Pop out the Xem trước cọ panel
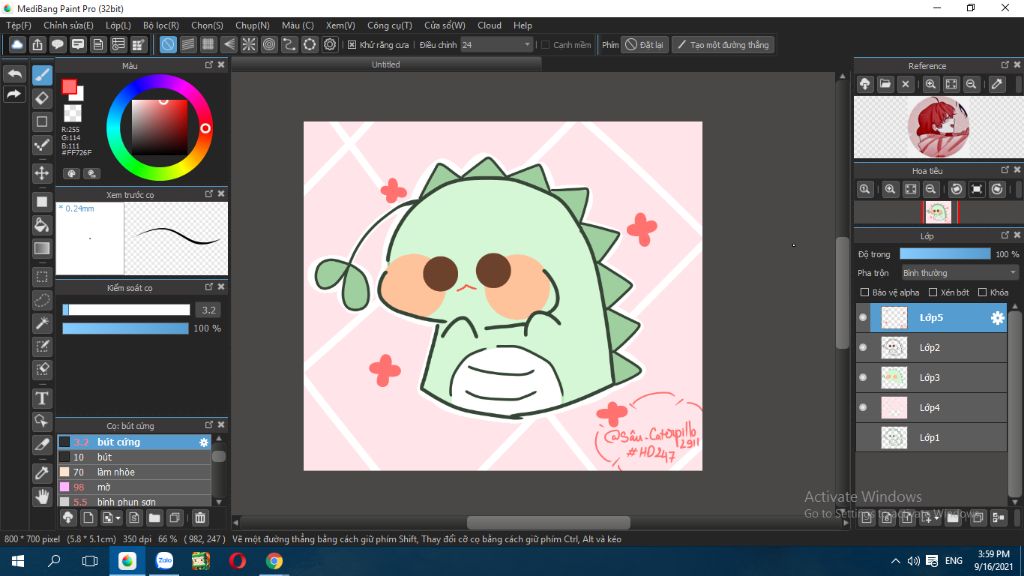 click(x=209, y=194)
